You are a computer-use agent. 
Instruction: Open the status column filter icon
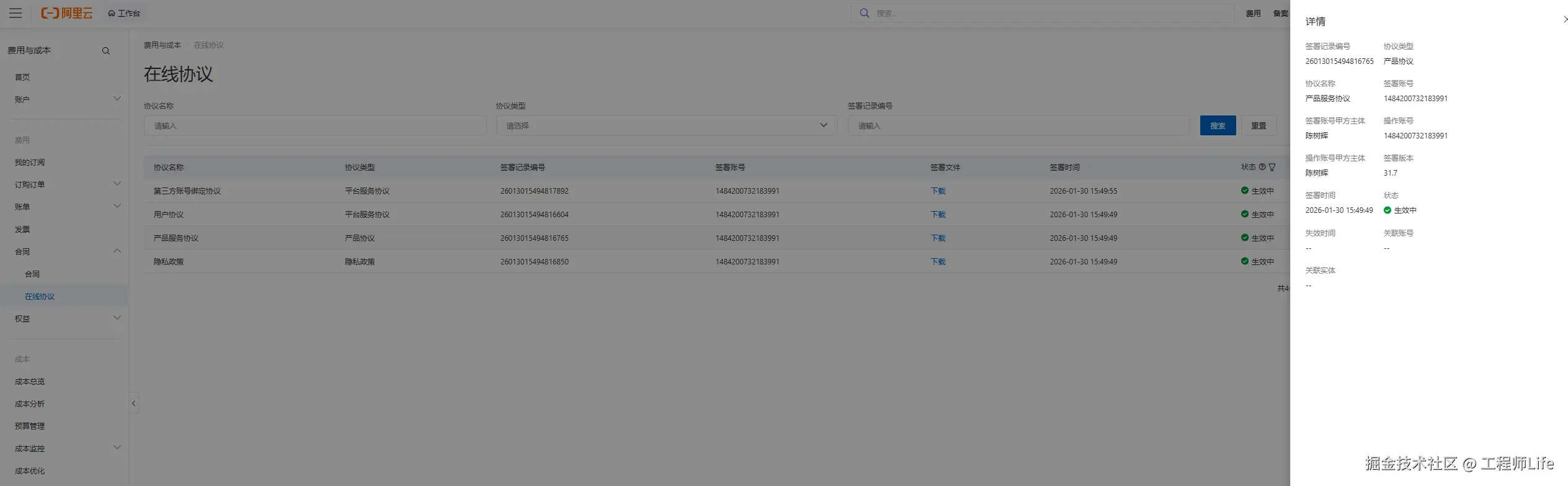point(1272,167)
